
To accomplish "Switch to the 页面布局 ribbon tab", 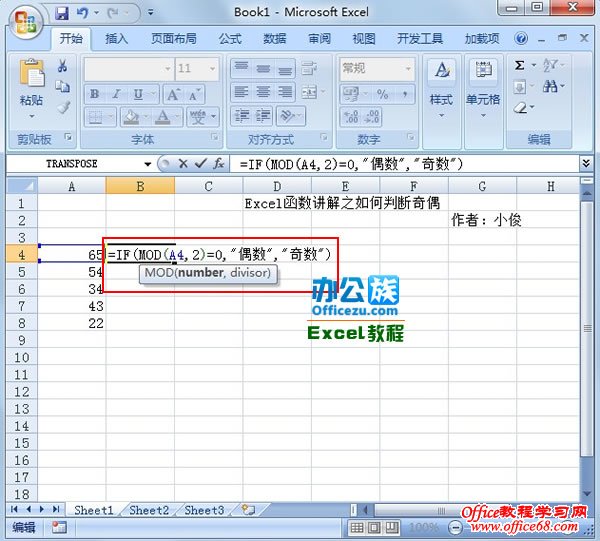I will 174,39.
